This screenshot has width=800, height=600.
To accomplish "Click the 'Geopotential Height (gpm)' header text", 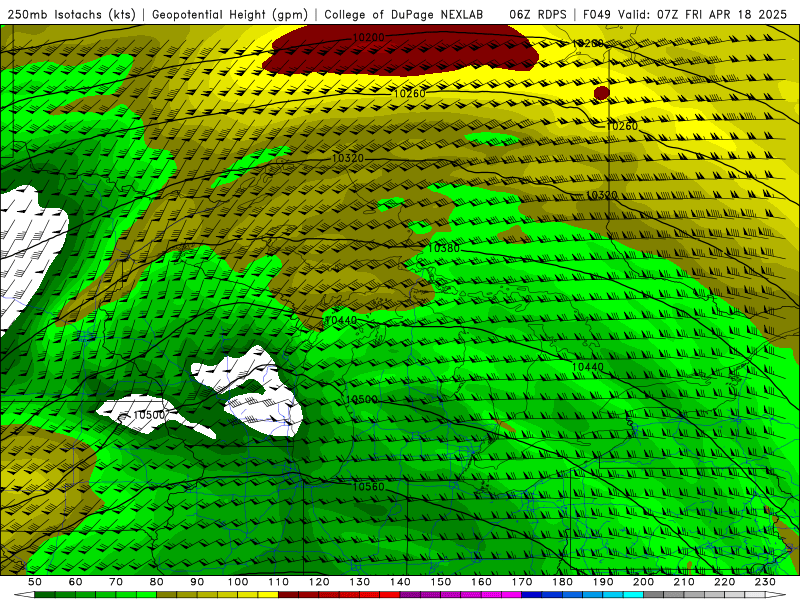I will pos(230,15).
